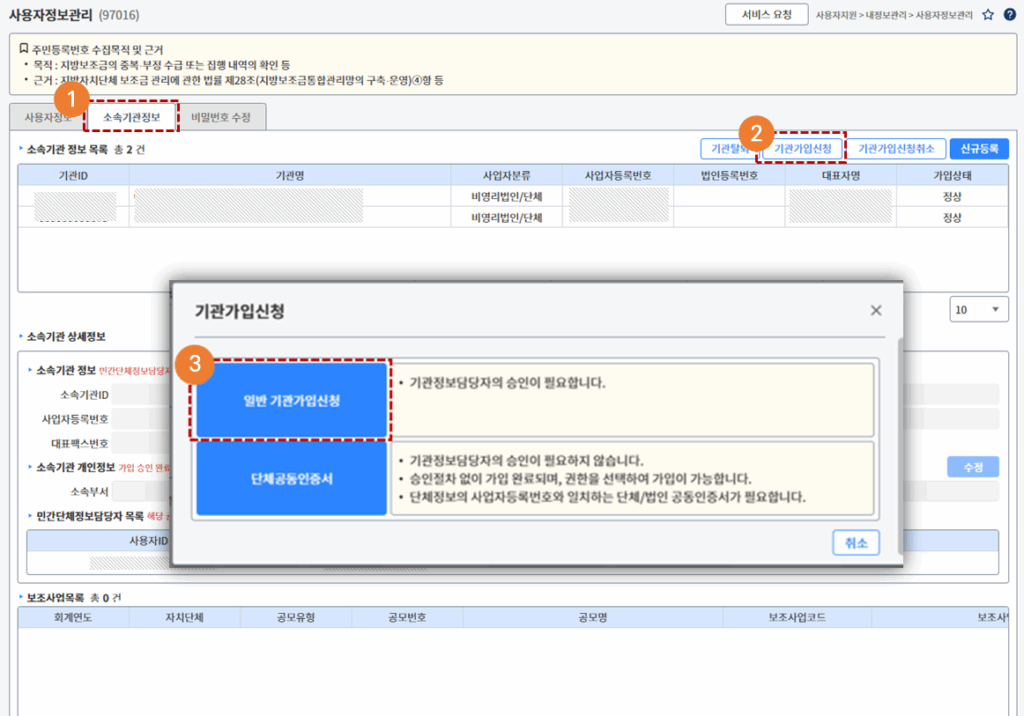The height and width of the screenshot is (716, 1024).
Task: Click the 자치단체 column header
Action: coord(185,617)
